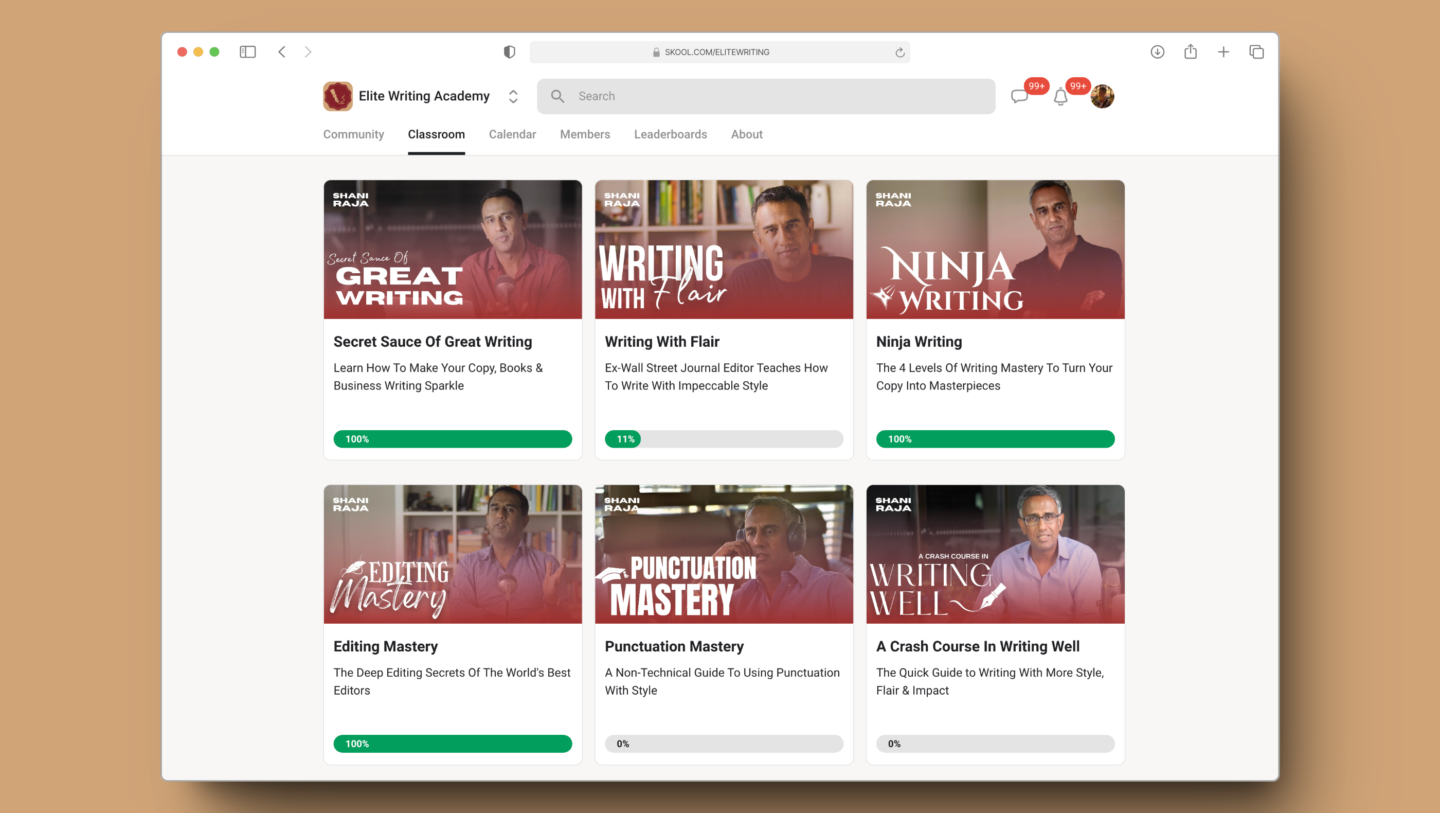This screenshot has height=813, width=1440.
Task: Show tab overview icon at top right
Action: pos(1256,51)
